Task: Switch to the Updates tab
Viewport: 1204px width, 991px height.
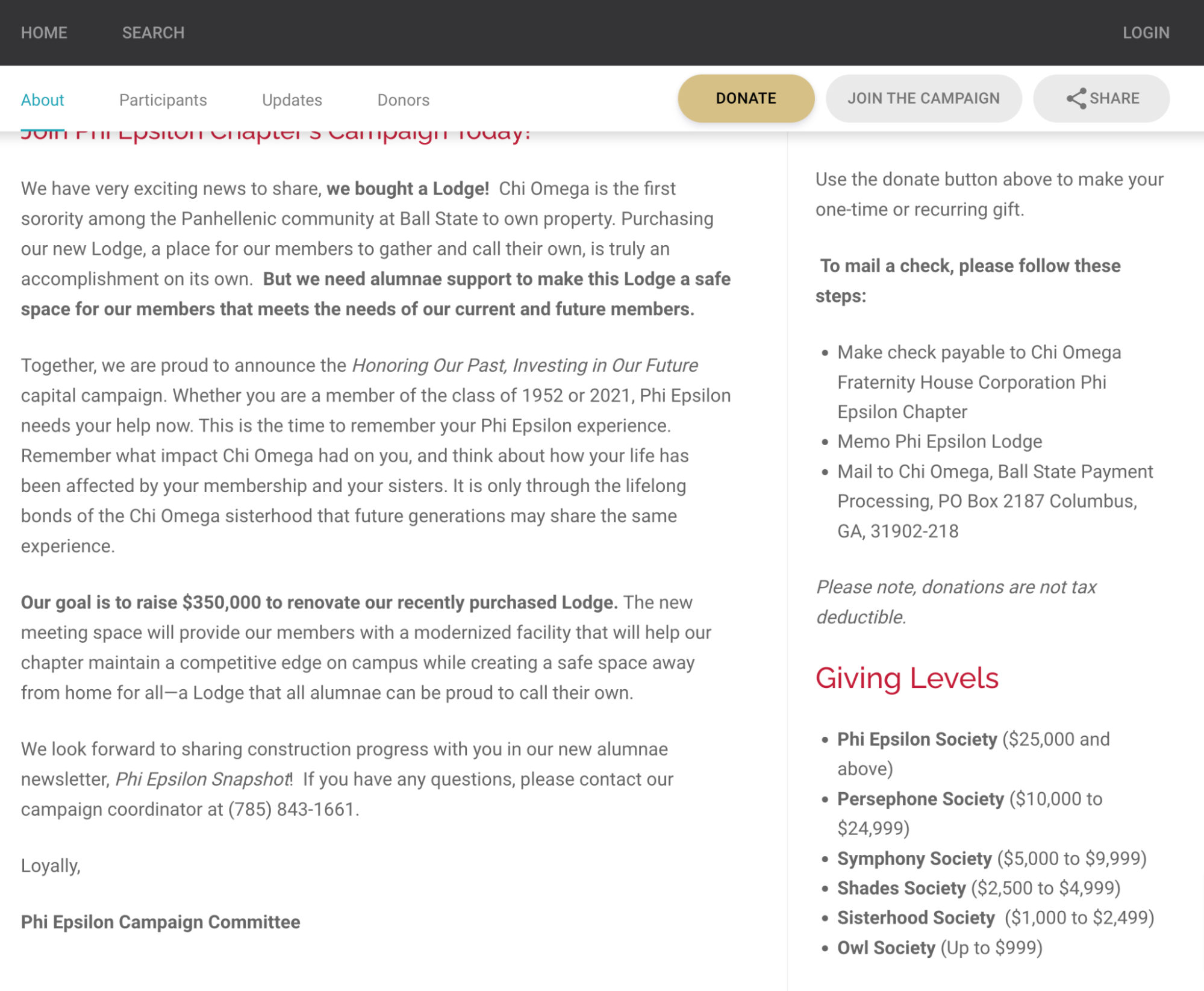Action: pos(292,100)
